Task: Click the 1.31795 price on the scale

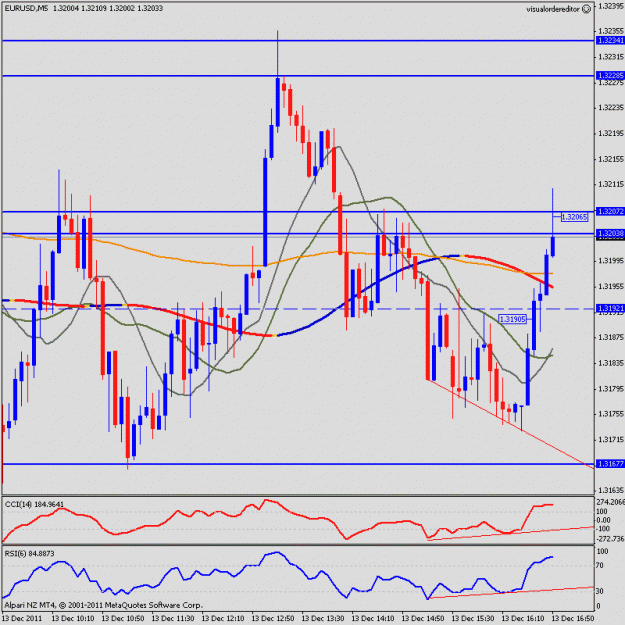Action: point(611,389)
